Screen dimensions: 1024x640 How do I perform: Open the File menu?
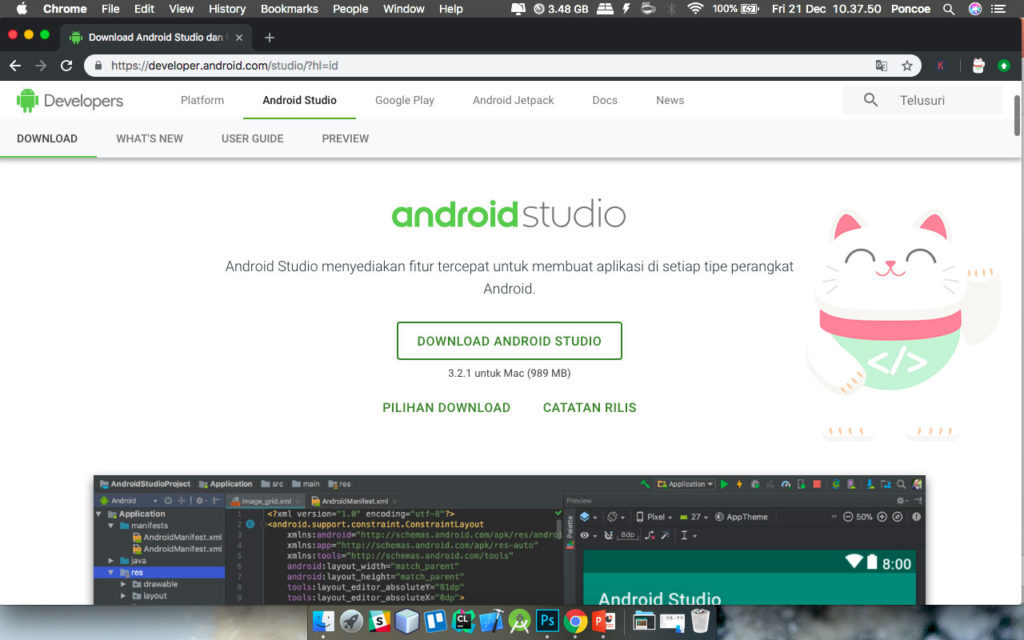(110, 8)
